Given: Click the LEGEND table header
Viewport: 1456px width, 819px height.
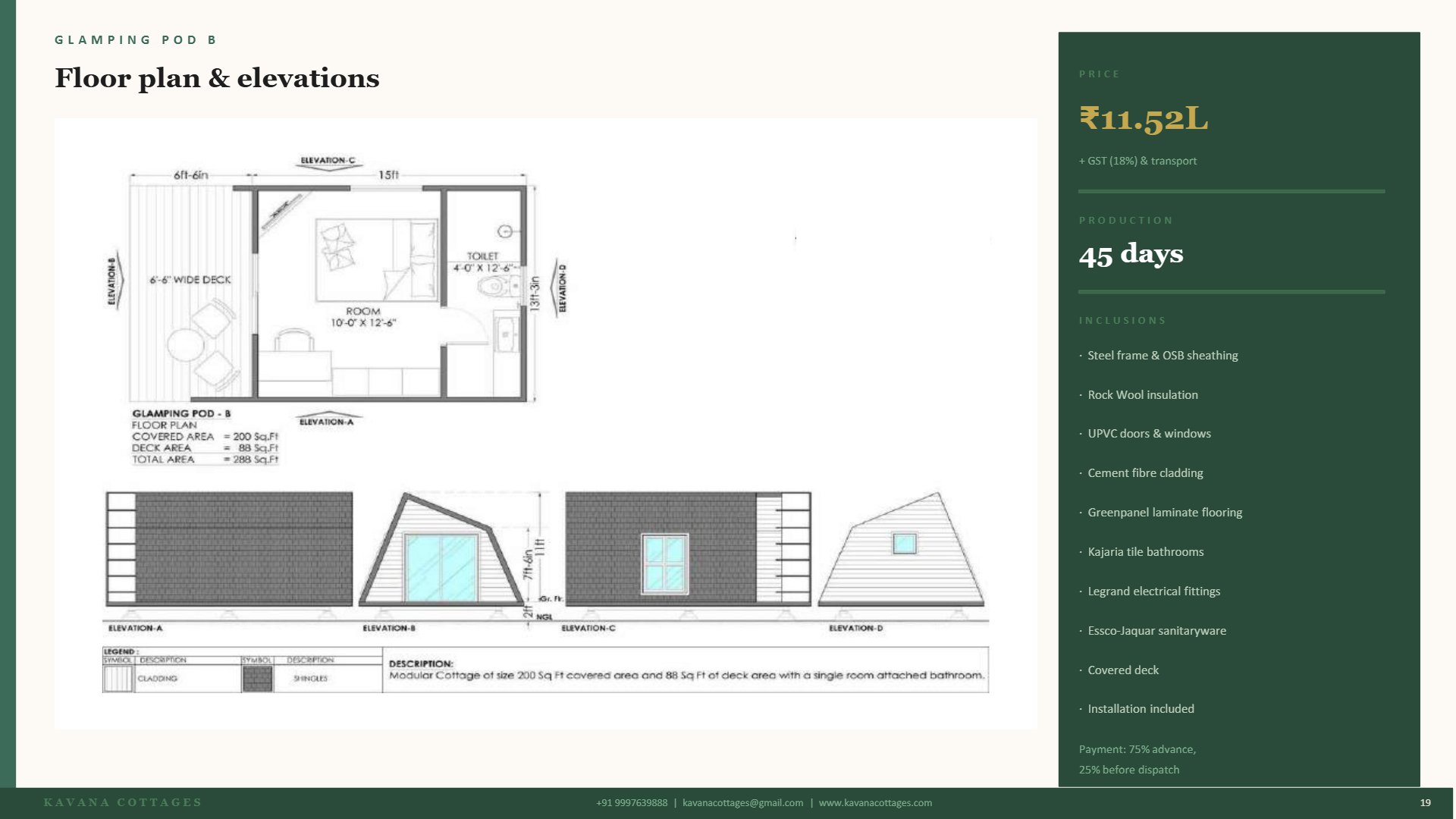Looking at the screenshot, I should coord(120,652).
